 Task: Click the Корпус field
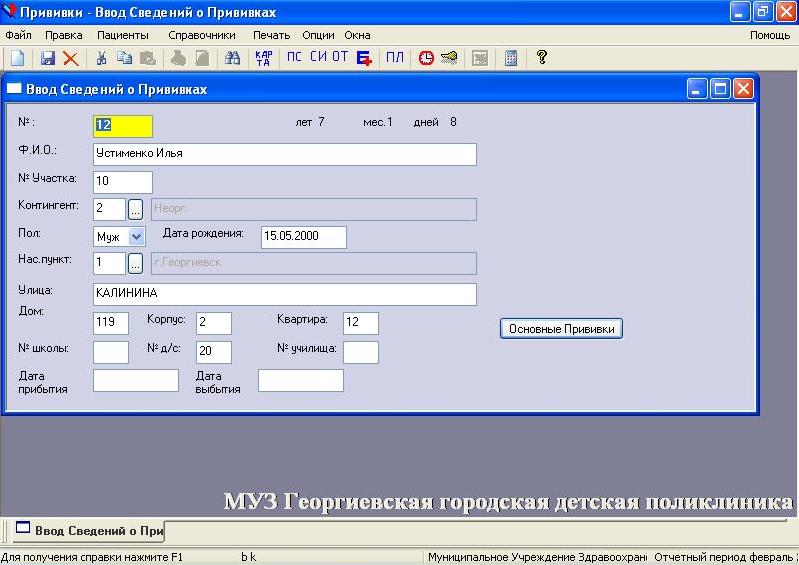[x=214, y=324]
